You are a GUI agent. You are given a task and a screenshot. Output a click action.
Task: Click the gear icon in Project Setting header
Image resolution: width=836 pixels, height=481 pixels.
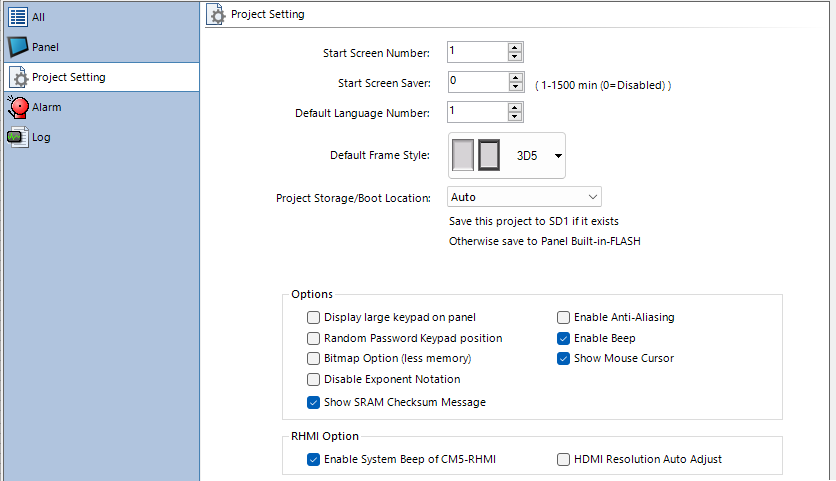217,16
